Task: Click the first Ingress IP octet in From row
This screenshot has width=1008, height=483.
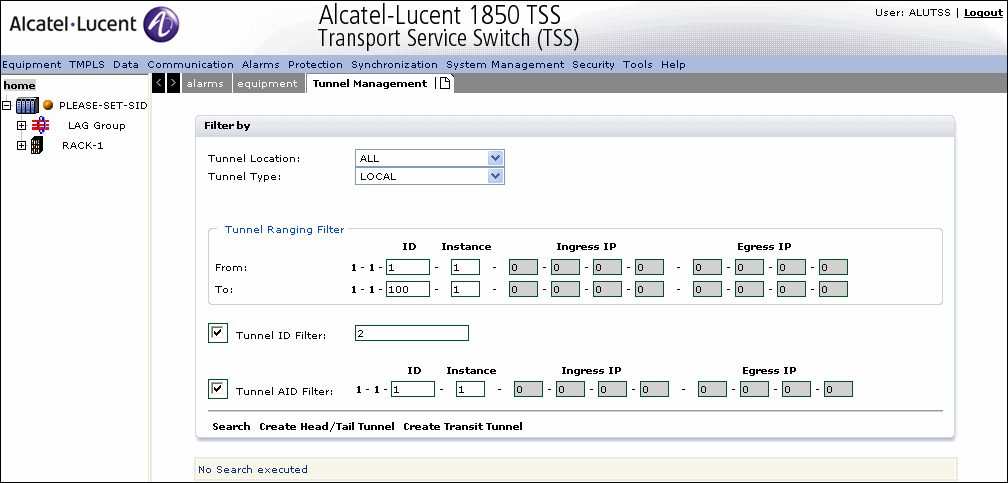Action: click(x=523, y=267)
